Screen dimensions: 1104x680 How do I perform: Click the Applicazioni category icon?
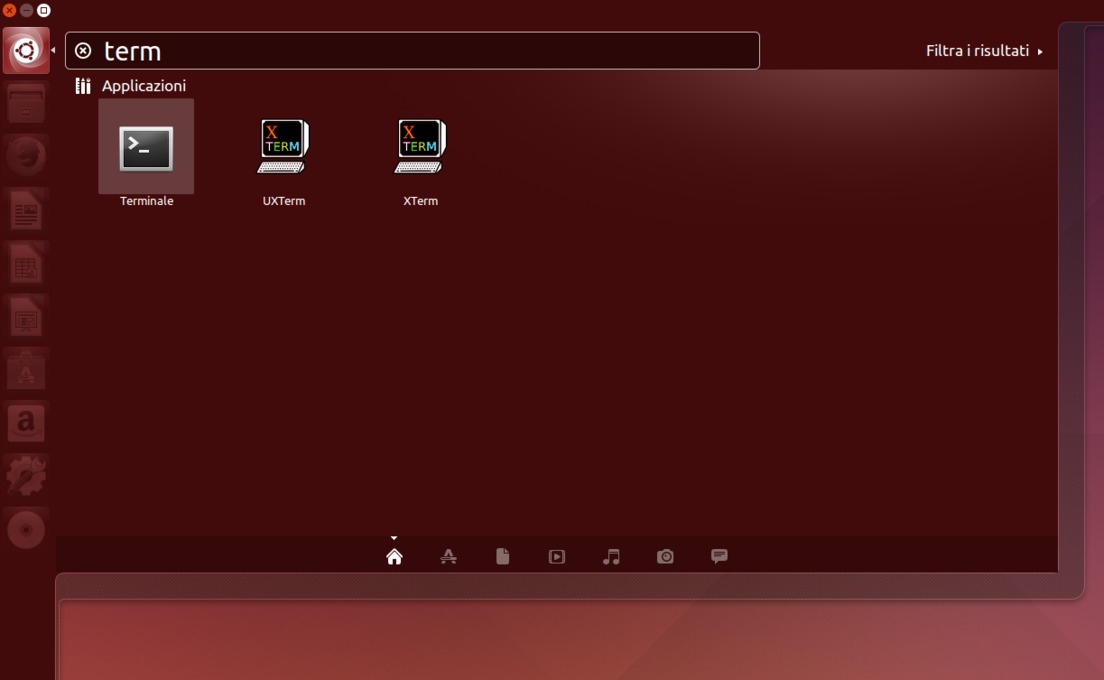tap(83, 86)
